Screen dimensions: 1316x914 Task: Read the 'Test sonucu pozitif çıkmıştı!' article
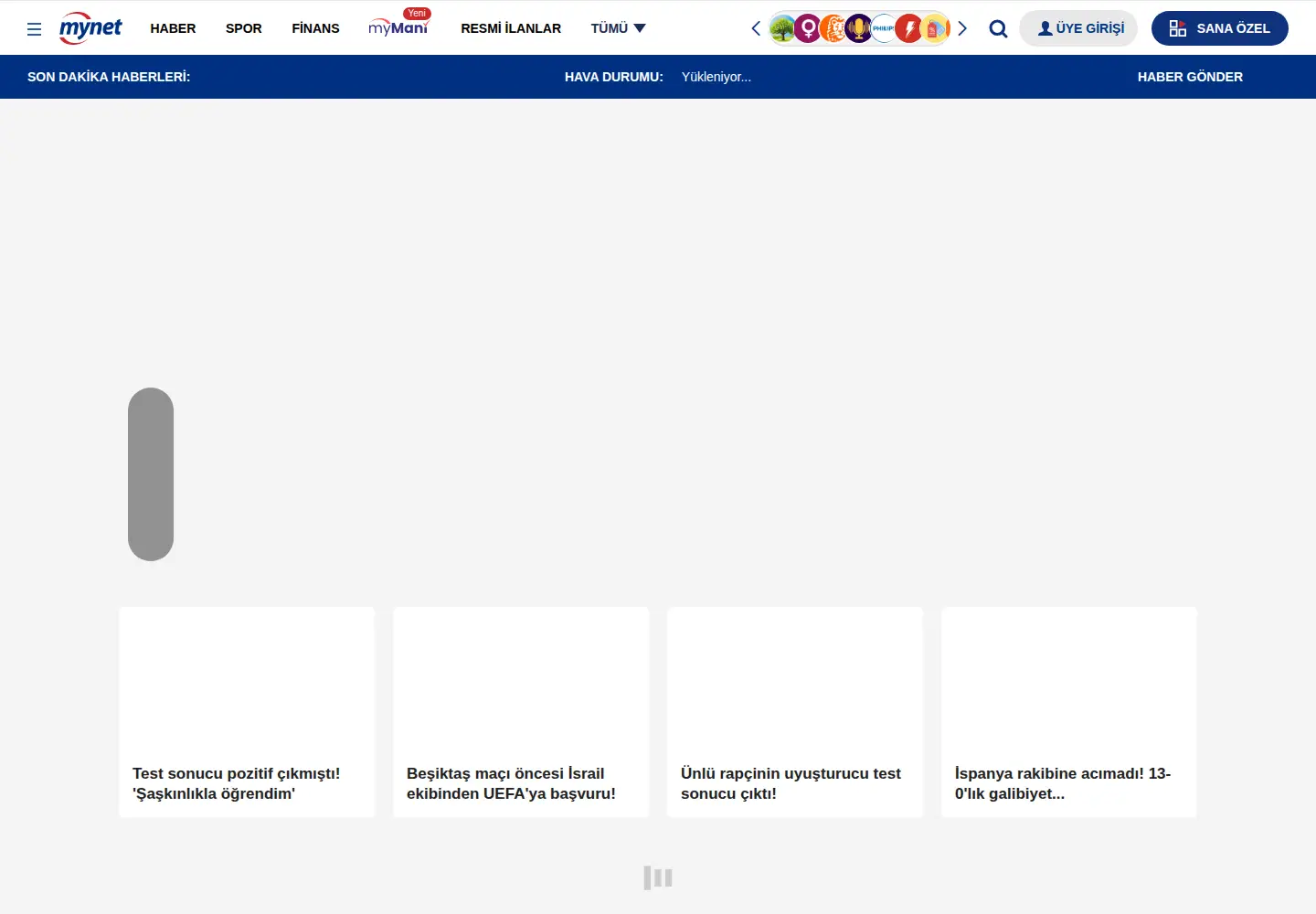[247, 712]
